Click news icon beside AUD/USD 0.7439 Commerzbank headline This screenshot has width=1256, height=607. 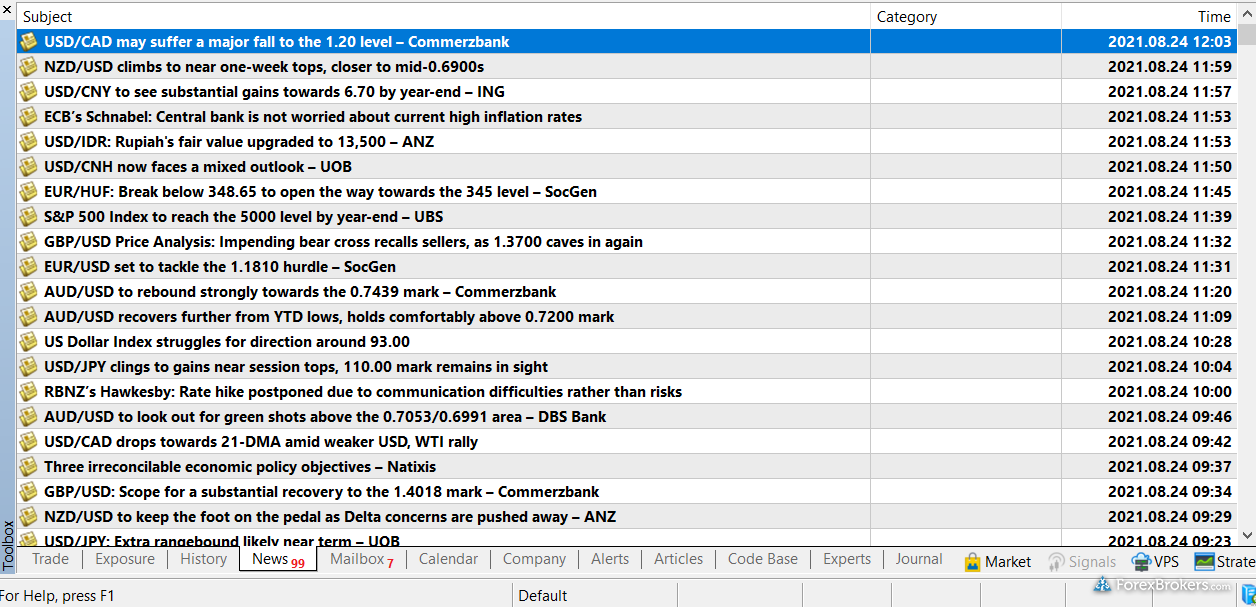[x=28, y=292]
